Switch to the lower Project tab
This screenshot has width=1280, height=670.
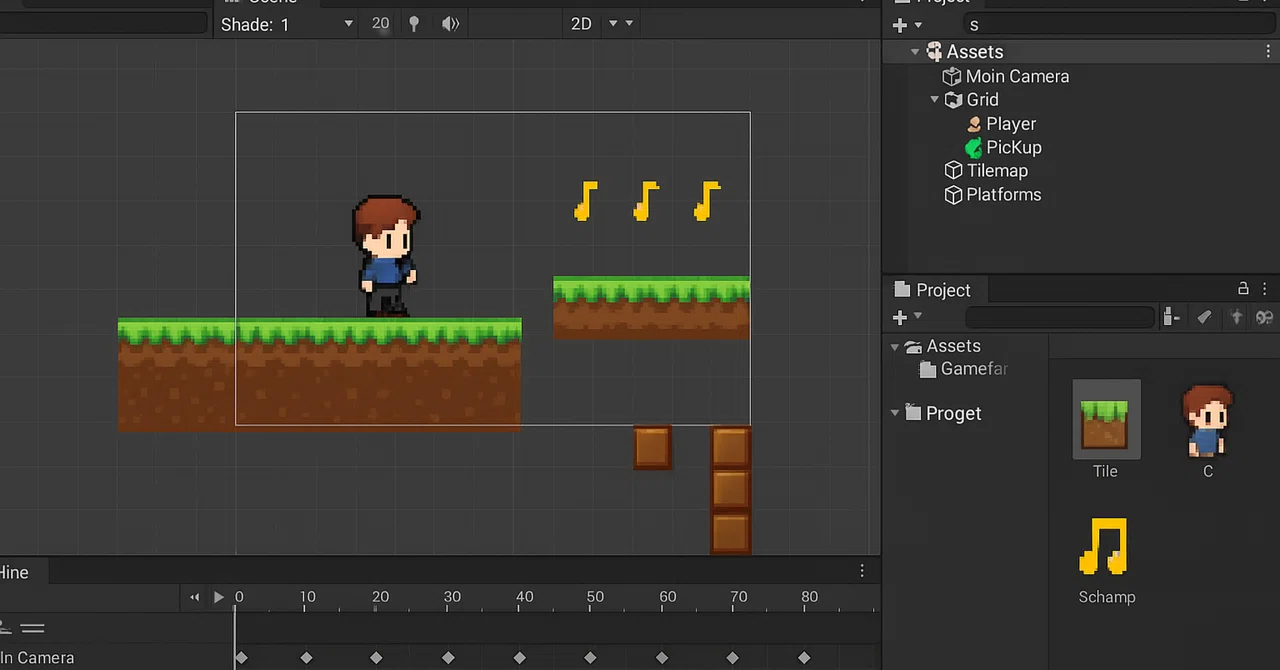click(x=932, y=290)
